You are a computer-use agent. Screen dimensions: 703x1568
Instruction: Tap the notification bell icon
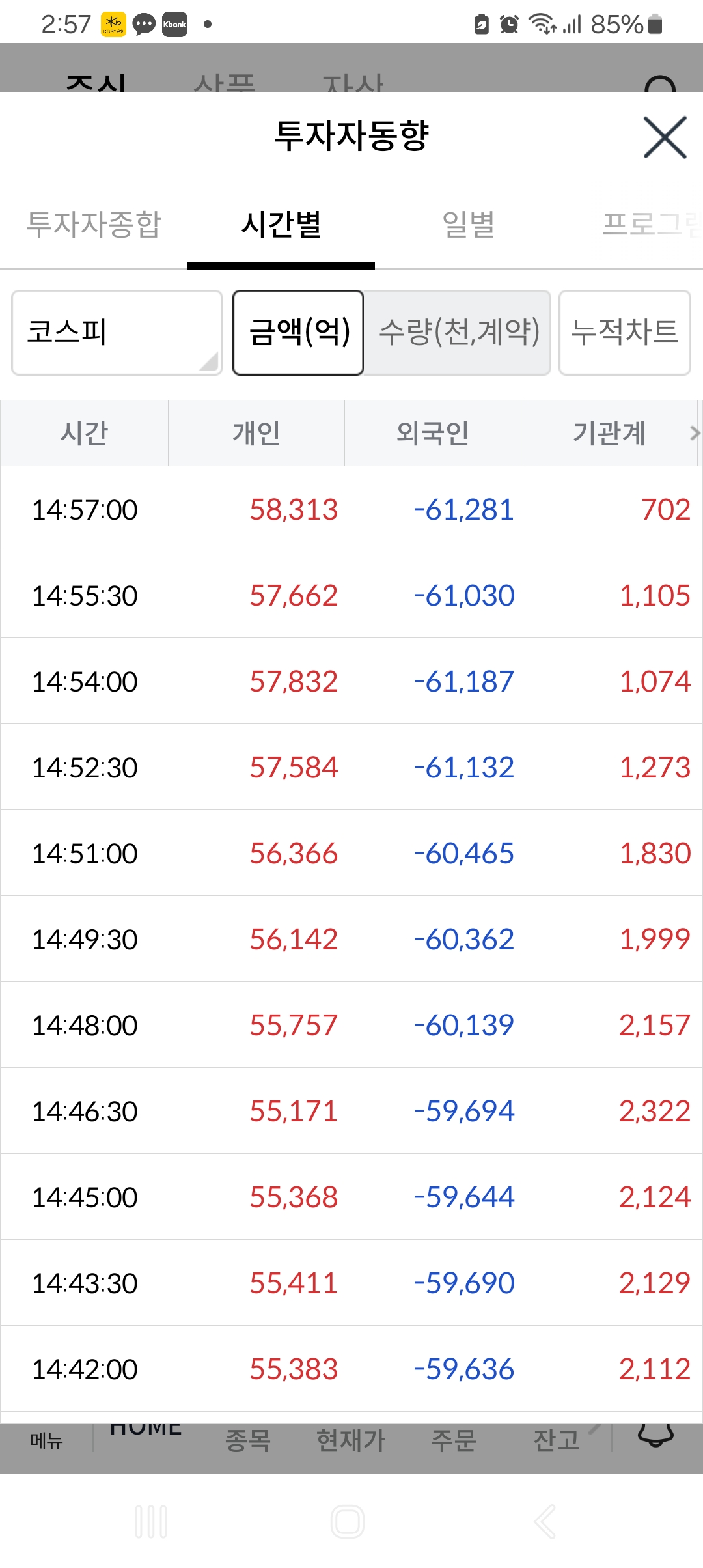pyautogui.click(x=655, y=1435)
